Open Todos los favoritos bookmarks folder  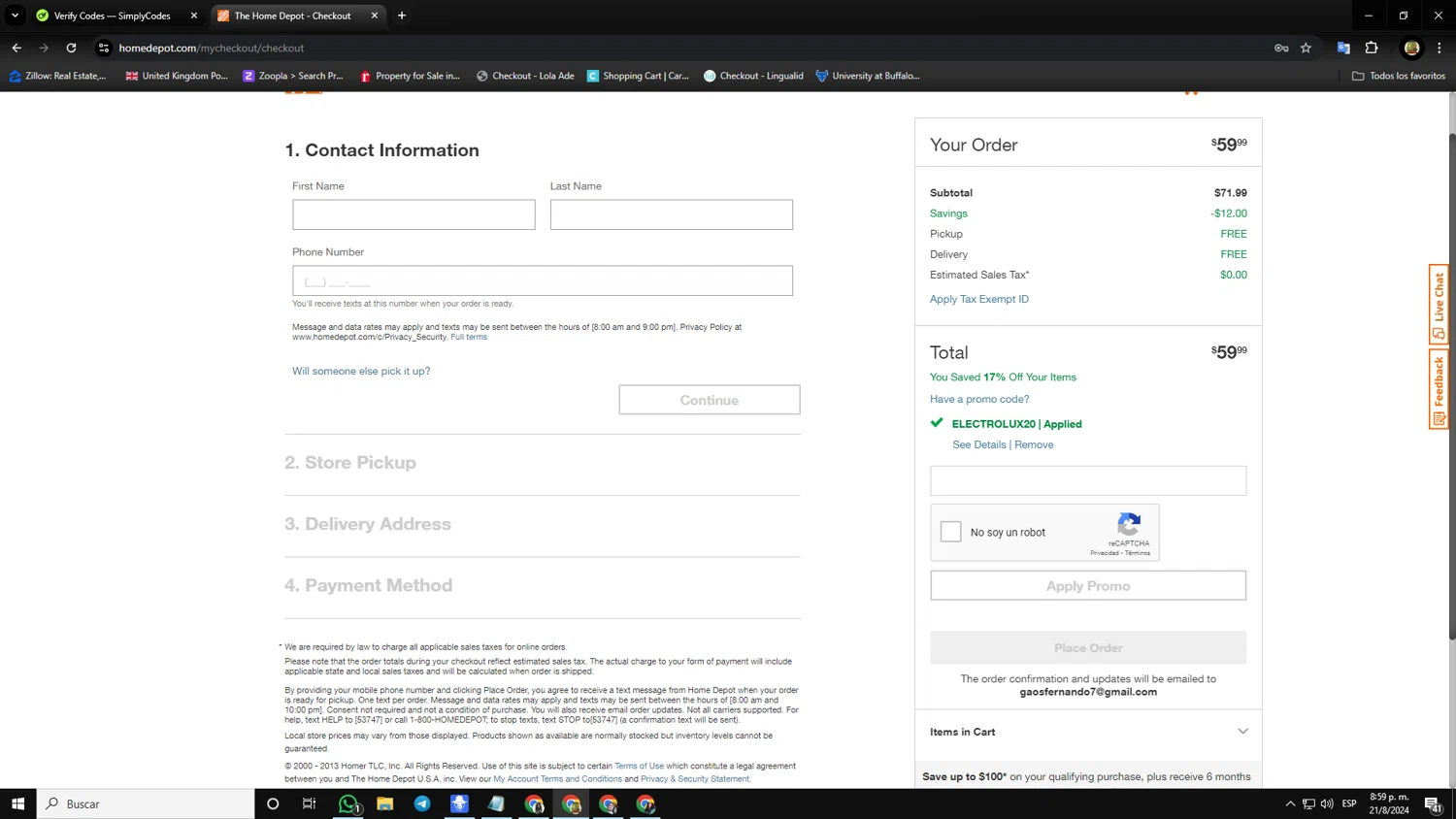1399,76
